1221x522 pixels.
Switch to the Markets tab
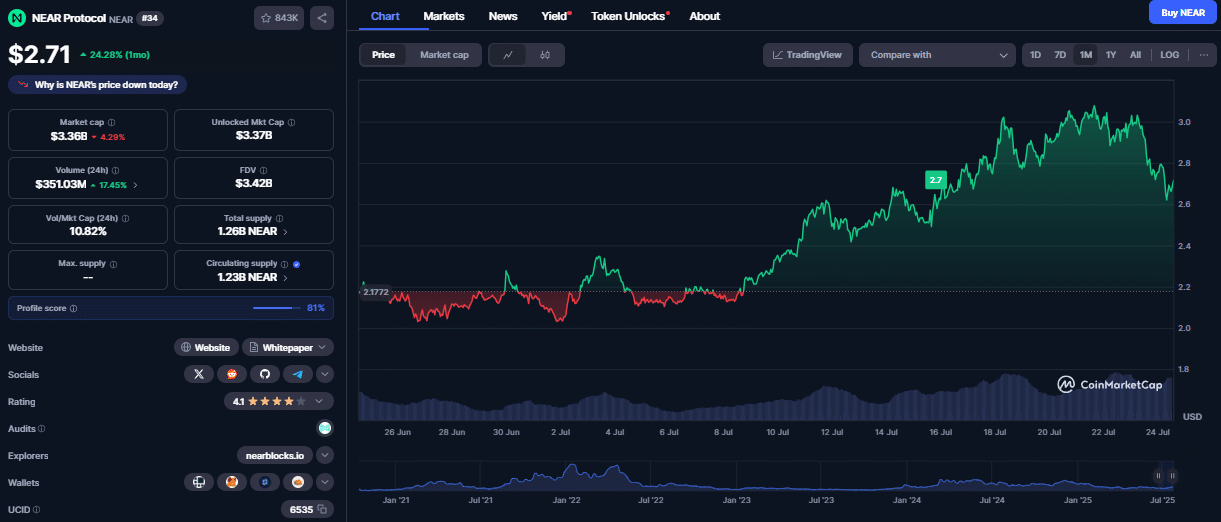coord(444,16)
